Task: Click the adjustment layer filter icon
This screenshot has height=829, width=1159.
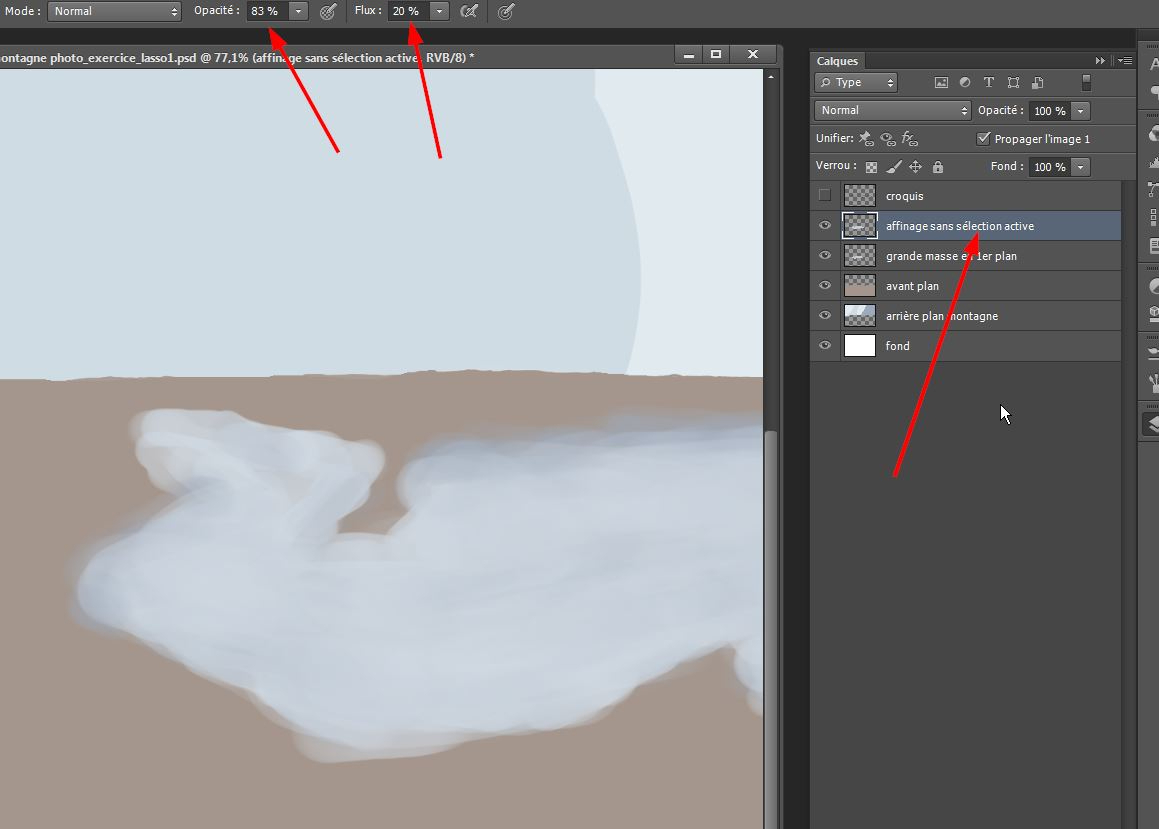Action: point(965,83)
